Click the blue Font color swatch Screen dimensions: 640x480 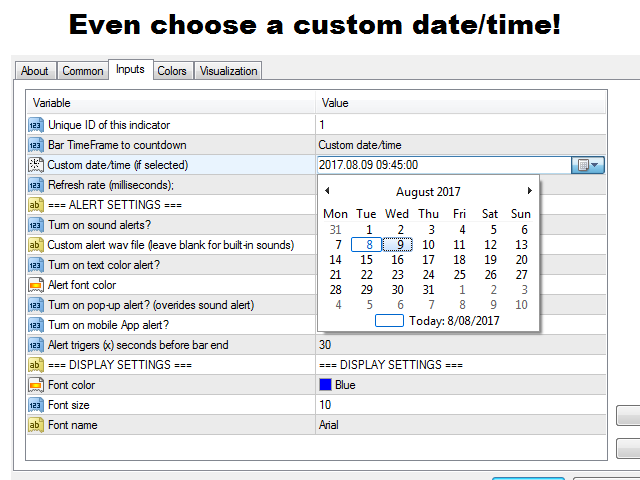[325, 385]
